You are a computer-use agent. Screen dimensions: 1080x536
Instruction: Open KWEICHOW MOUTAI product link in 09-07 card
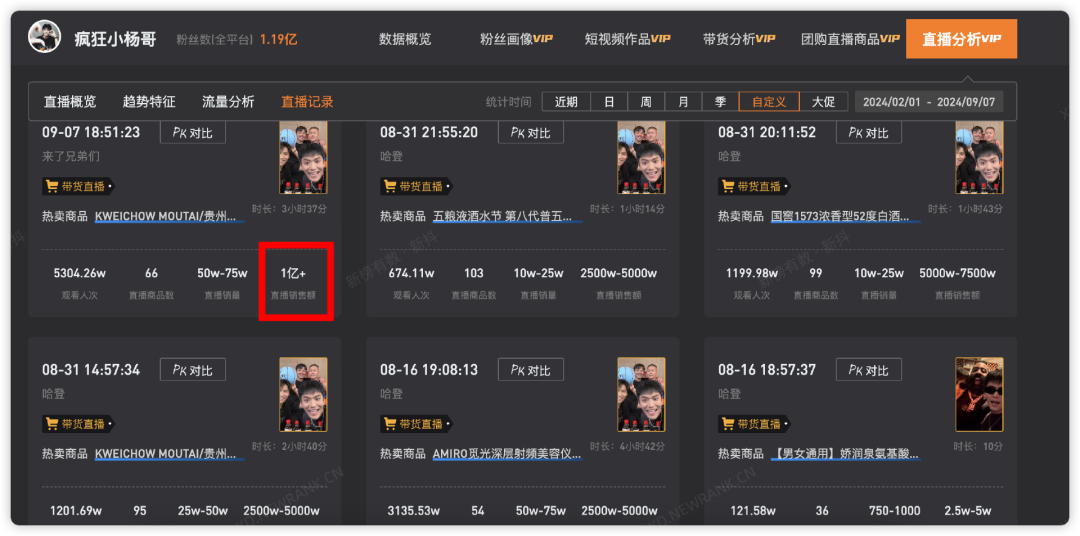(169, 216)
